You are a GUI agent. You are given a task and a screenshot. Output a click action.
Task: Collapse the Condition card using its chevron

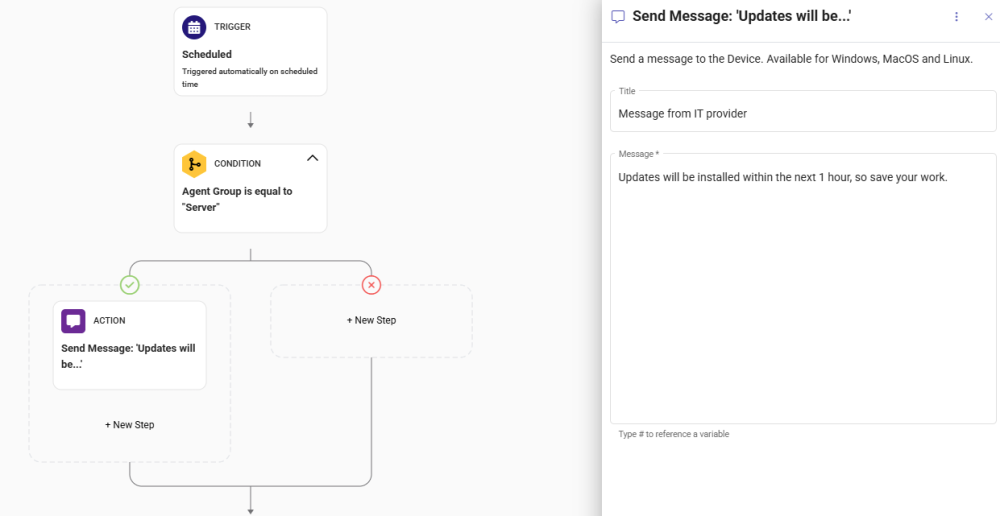312,158
